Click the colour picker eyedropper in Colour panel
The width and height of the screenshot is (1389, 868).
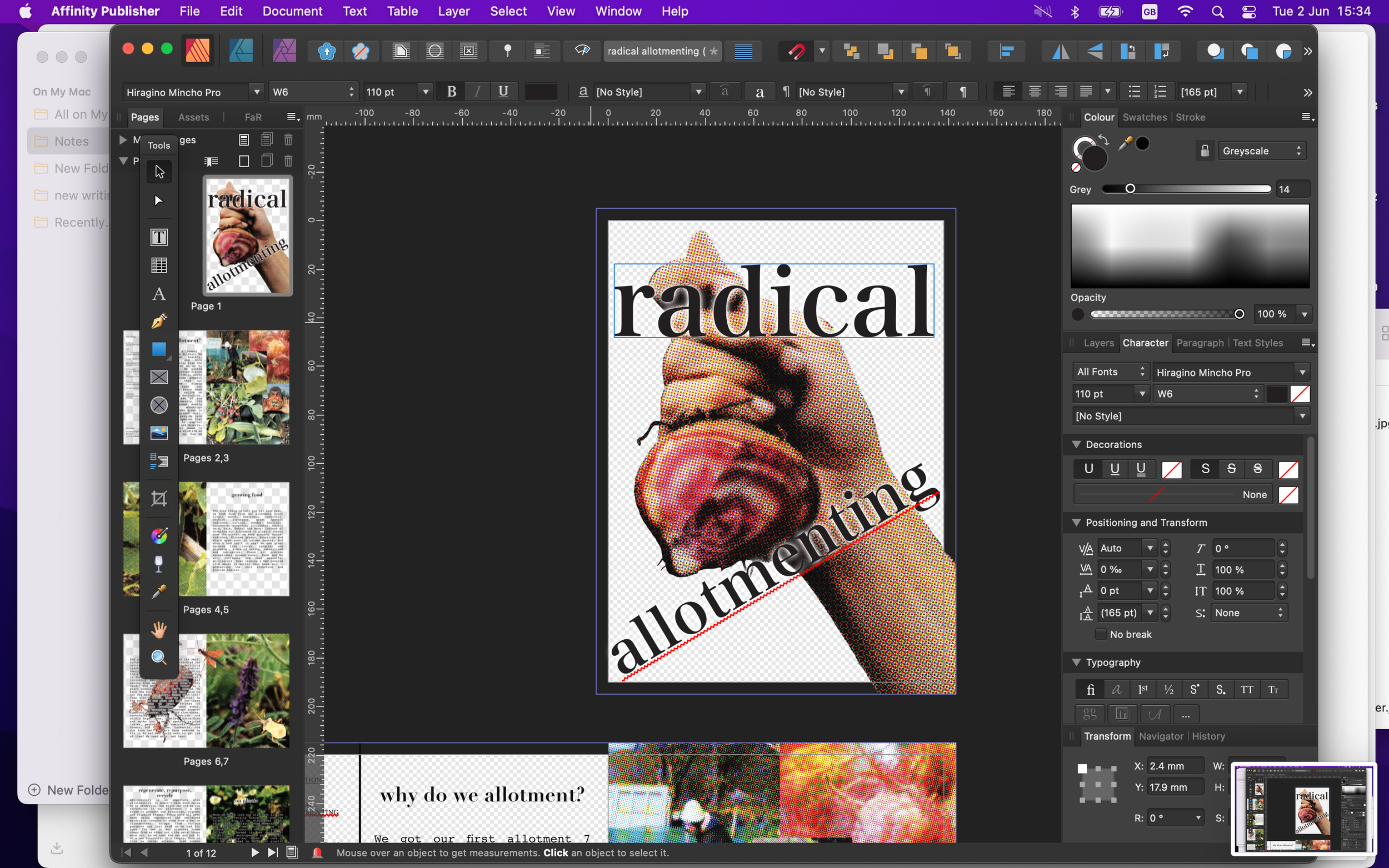pos(1125,143)
